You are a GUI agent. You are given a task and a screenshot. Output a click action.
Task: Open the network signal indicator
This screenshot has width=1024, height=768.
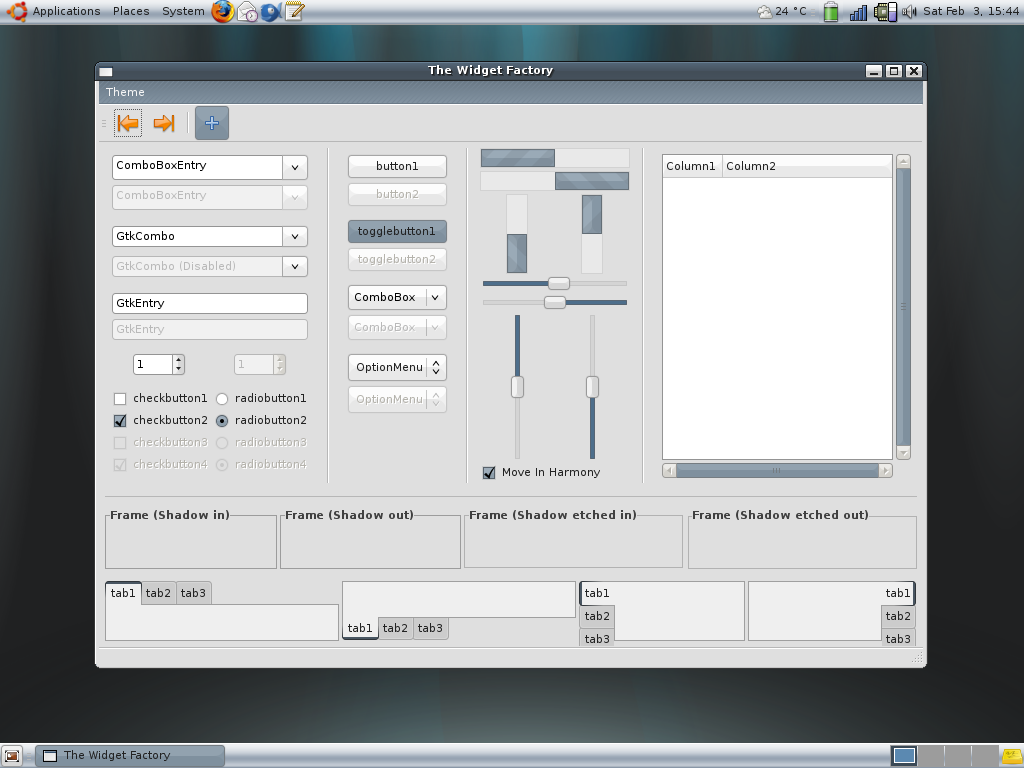click(857, 11)
